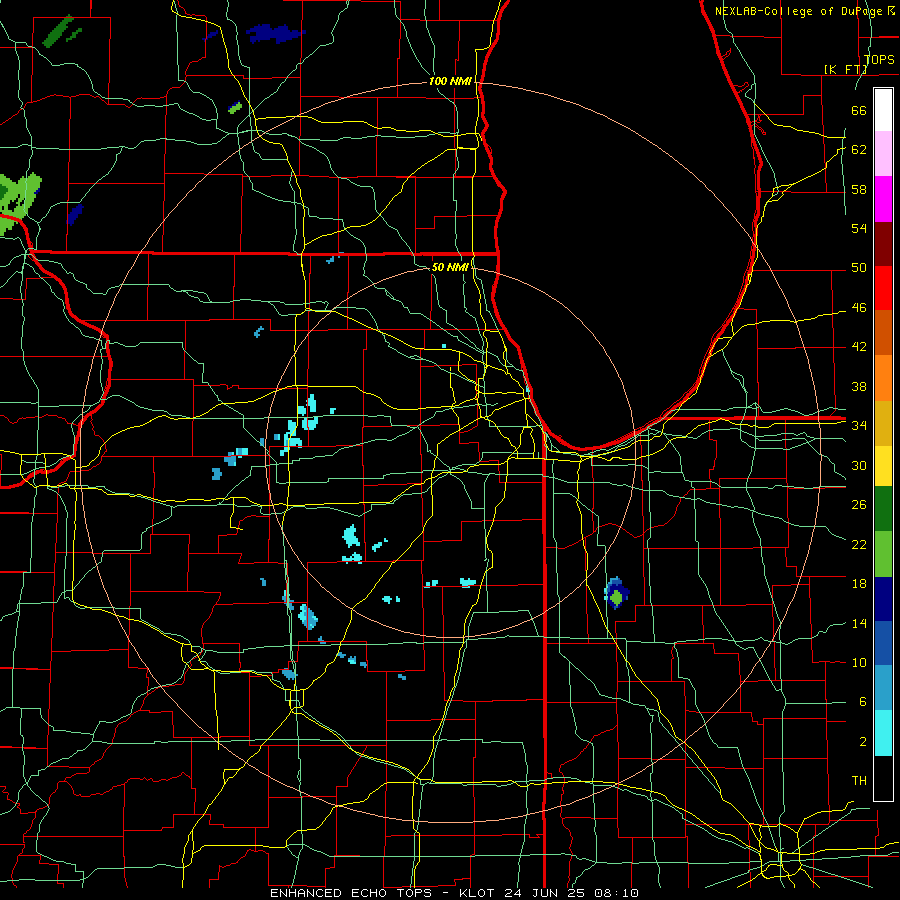Click the TOPS legend heading
Screen dimensions: 900x900
[x=879, y=59]
